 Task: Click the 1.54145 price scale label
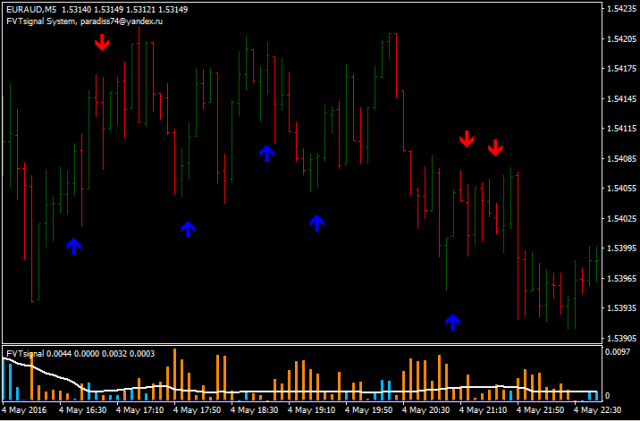[x=622, y=99]
